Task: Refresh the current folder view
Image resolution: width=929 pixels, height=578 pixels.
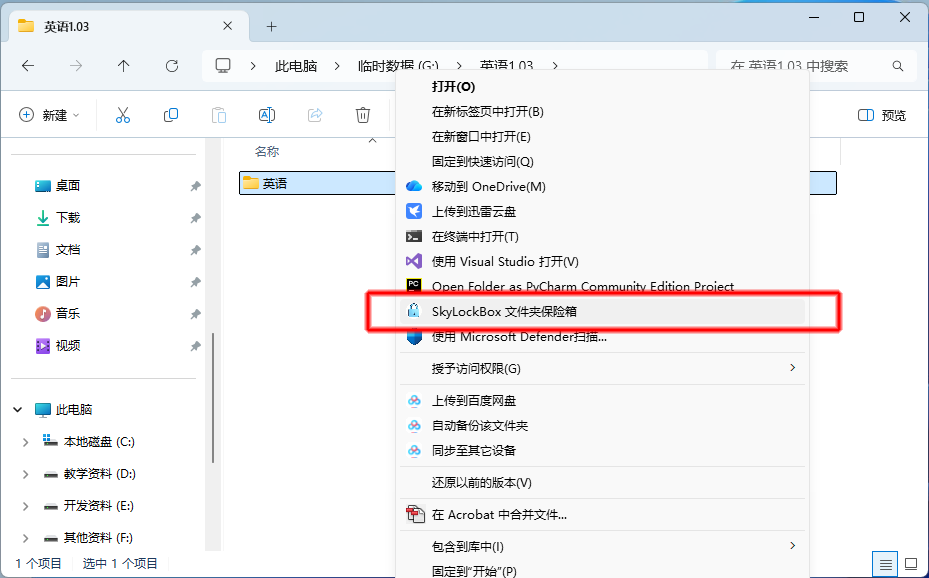Action: coord(172,66)
